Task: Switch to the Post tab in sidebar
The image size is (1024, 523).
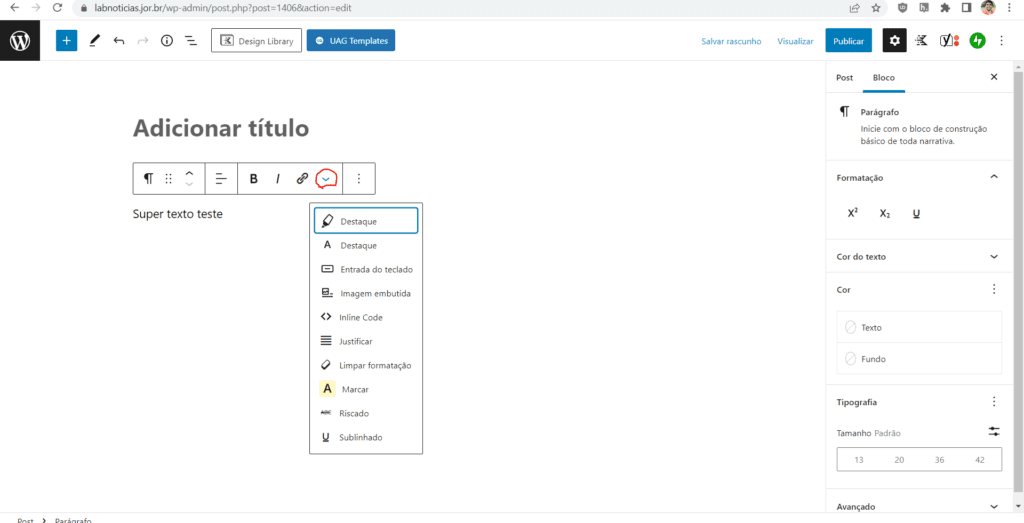Action: 844,77
